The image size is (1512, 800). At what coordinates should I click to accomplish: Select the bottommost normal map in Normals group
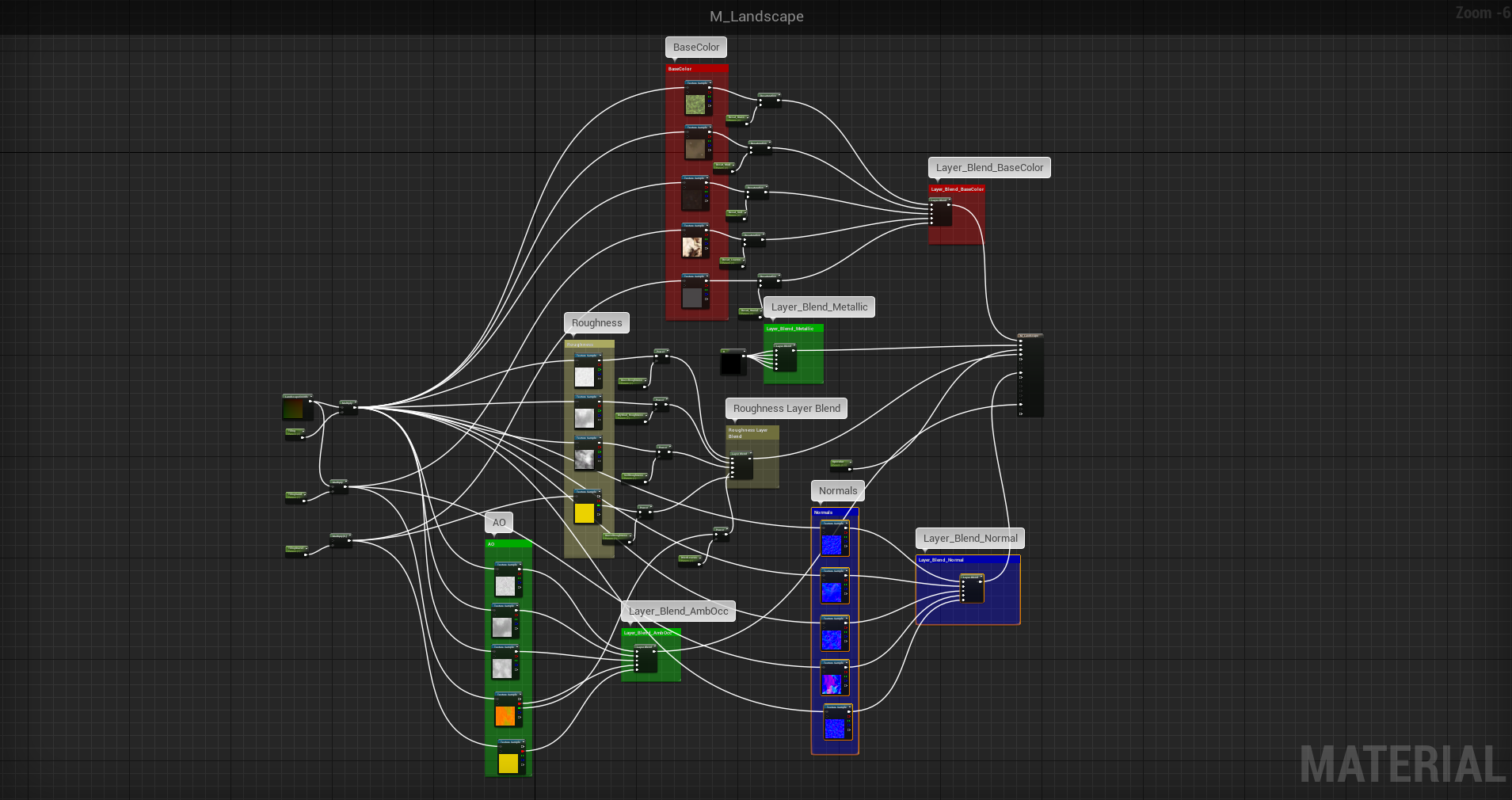(x=835, y=728)
